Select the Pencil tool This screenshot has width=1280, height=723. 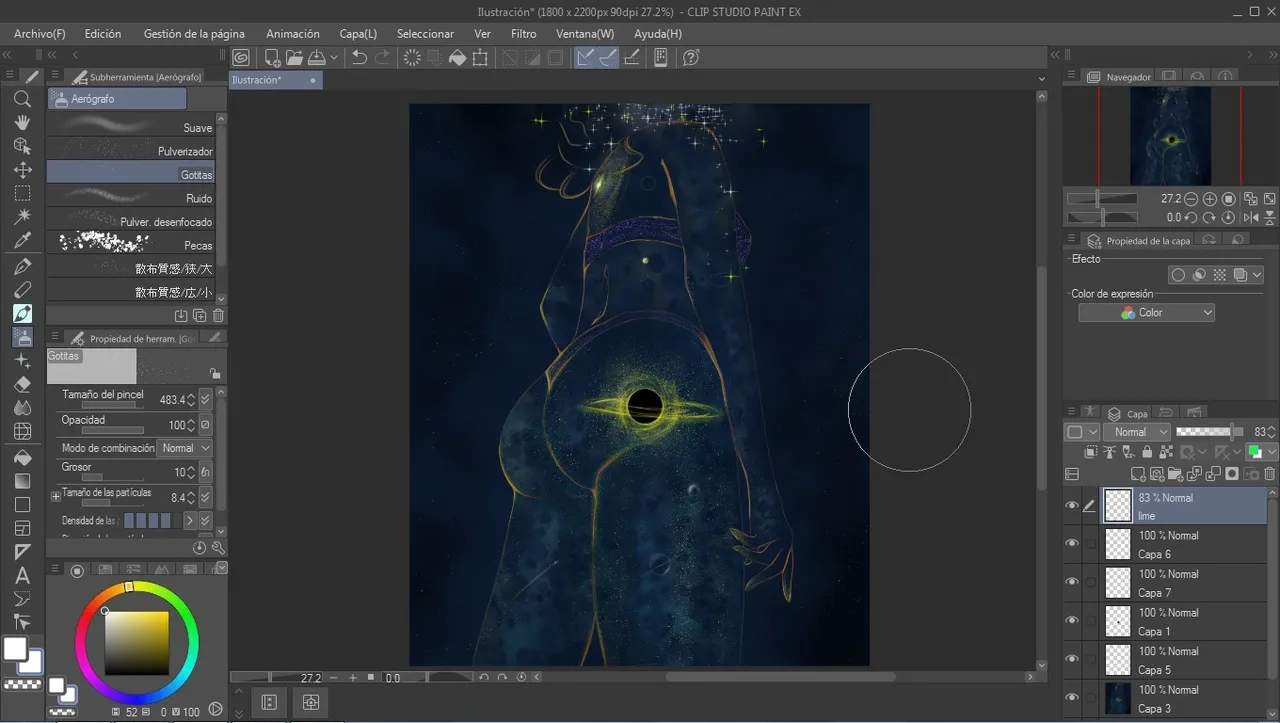pyautogui.click(x=22, y=290)
